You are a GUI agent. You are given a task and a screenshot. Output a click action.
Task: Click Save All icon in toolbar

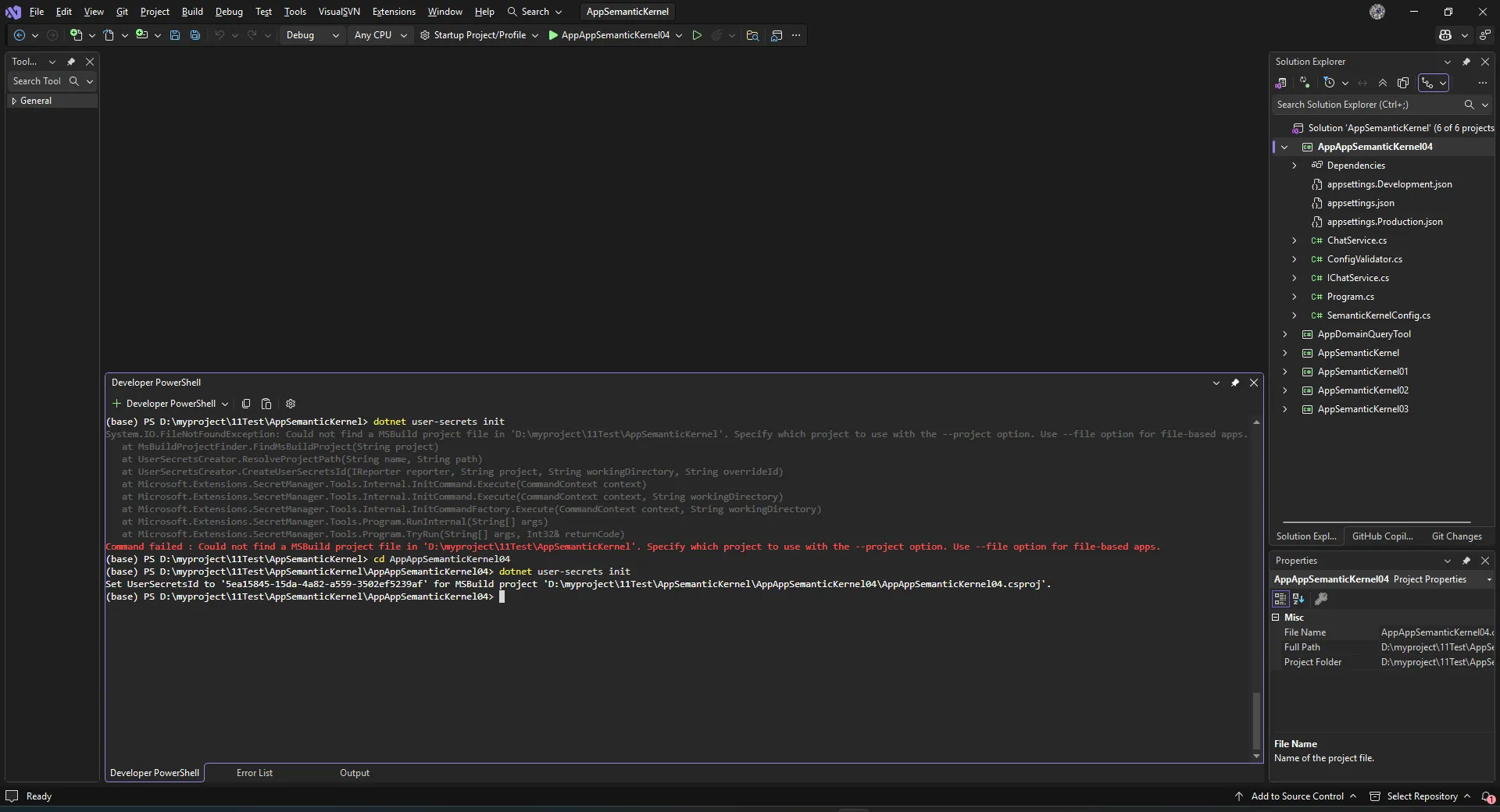coord(195,35)
